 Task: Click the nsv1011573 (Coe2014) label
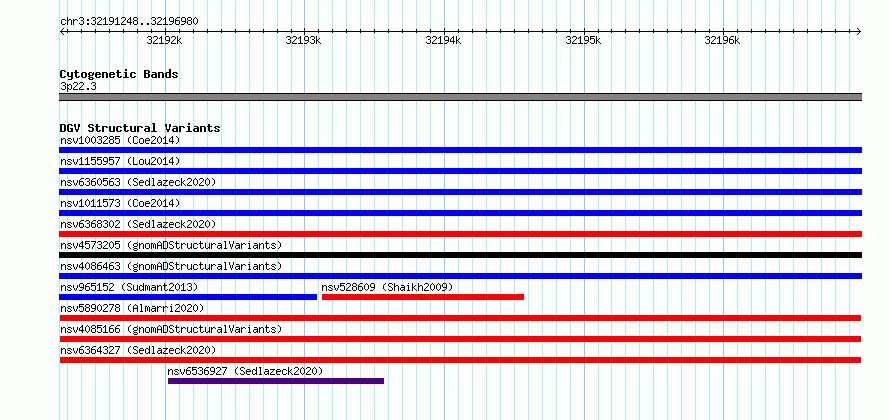pos(120,203)
